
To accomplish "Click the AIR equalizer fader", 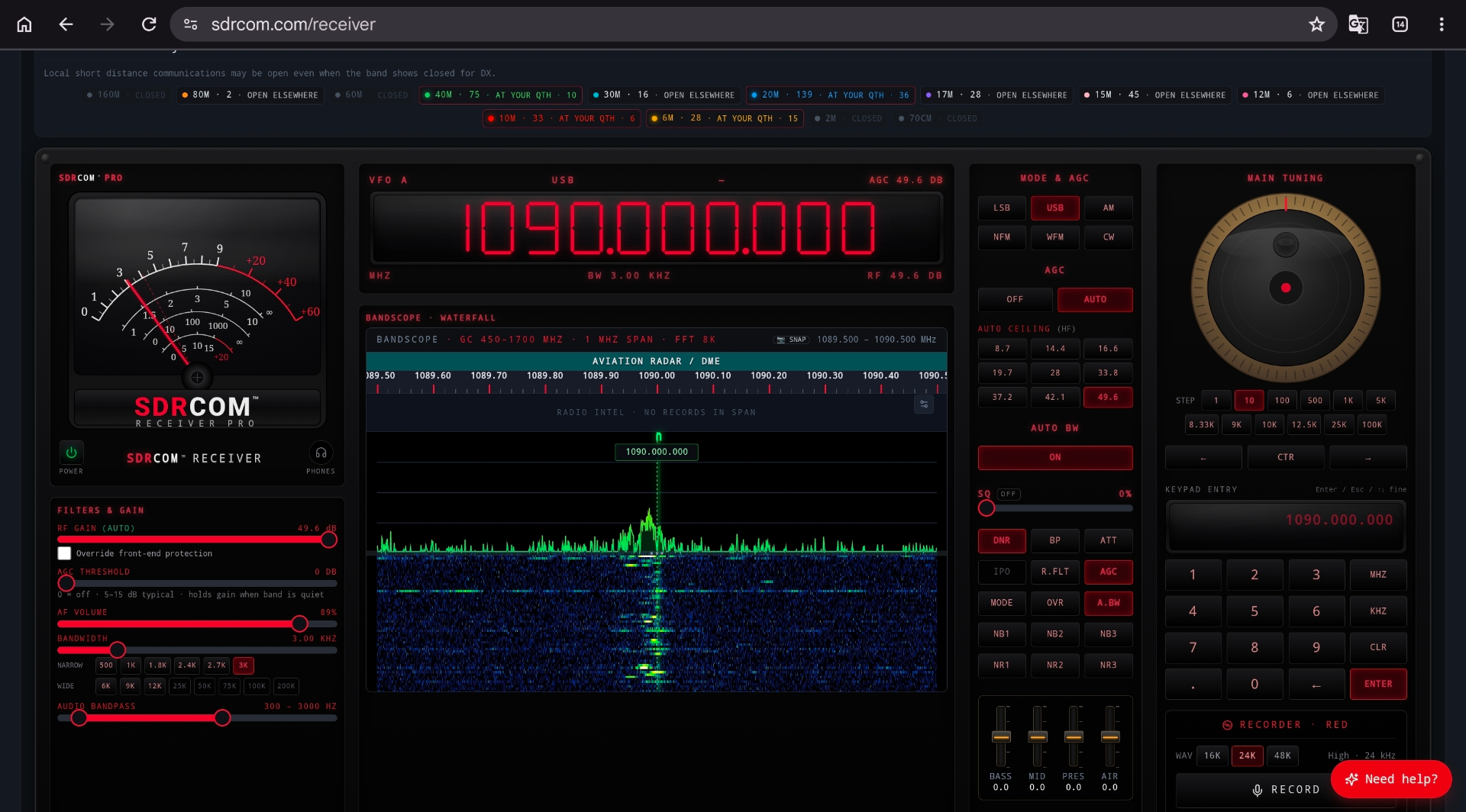I will tap(1110, 737).
